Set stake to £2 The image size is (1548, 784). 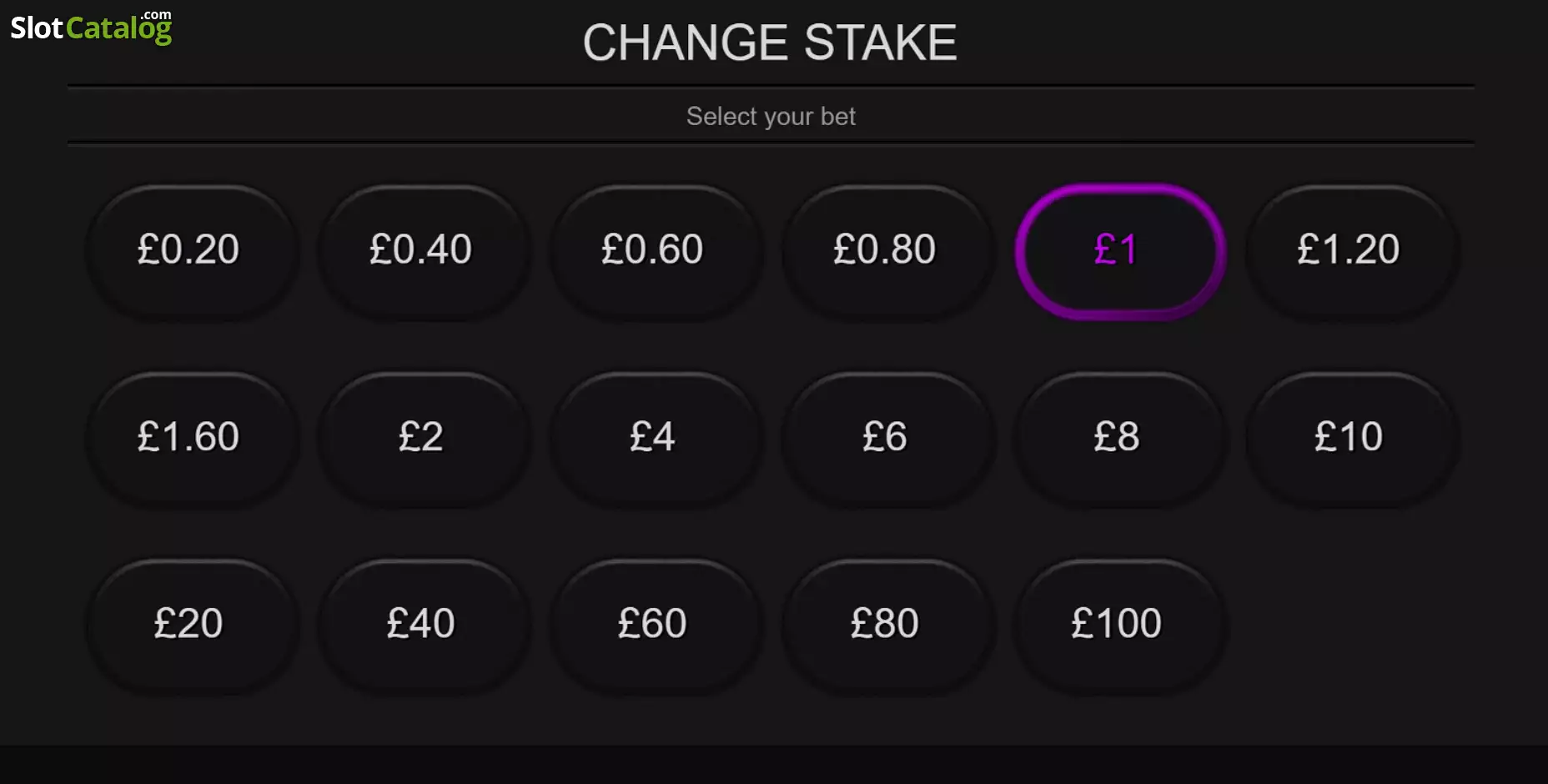pyautogui.click(x=422, y=438)
